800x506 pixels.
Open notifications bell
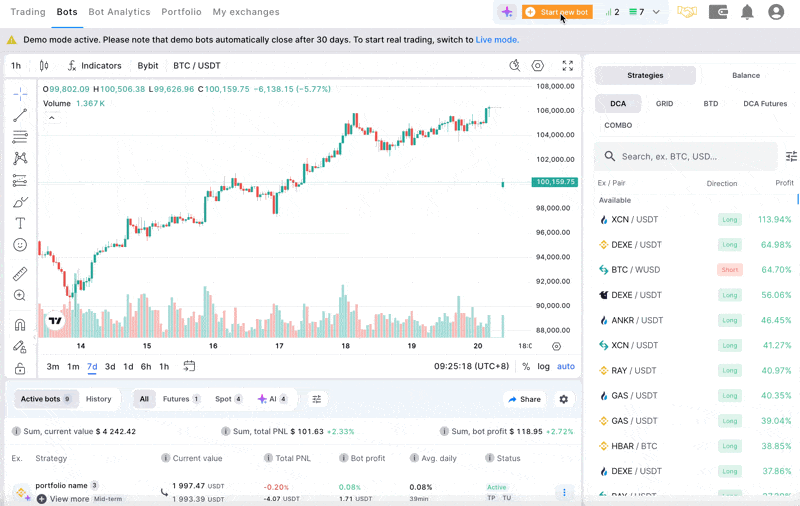coord(747,12)
